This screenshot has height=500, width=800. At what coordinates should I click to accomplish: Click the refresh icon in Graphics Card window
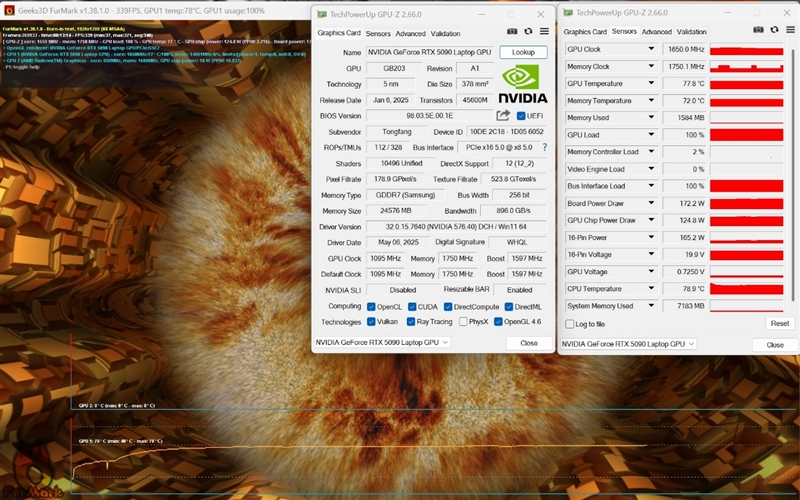(528, 33)
